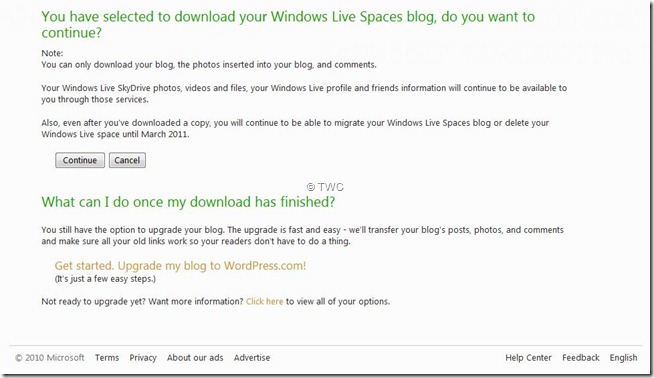This screenshot has width=654, height=378.
Task: Visit the 'About our ads' link
Action: click(195, 358)
